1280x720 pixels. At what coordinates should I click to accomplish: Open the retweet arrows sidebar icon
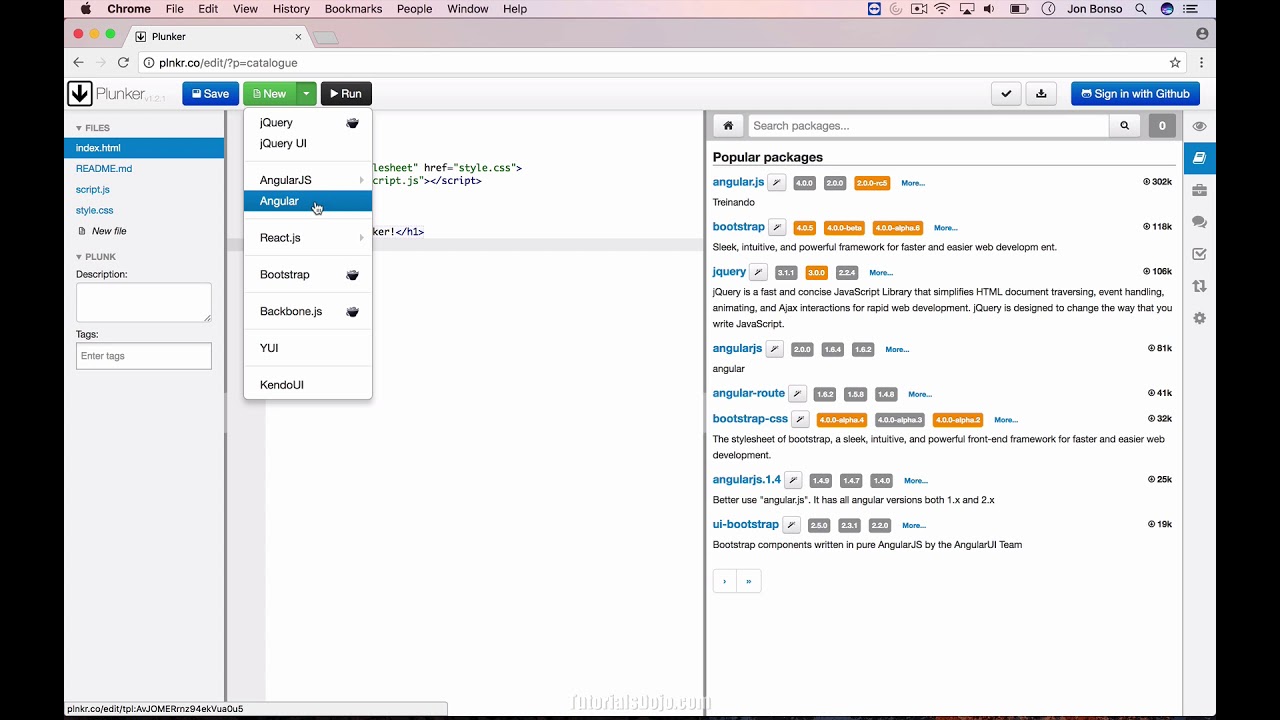[1199, 286]
